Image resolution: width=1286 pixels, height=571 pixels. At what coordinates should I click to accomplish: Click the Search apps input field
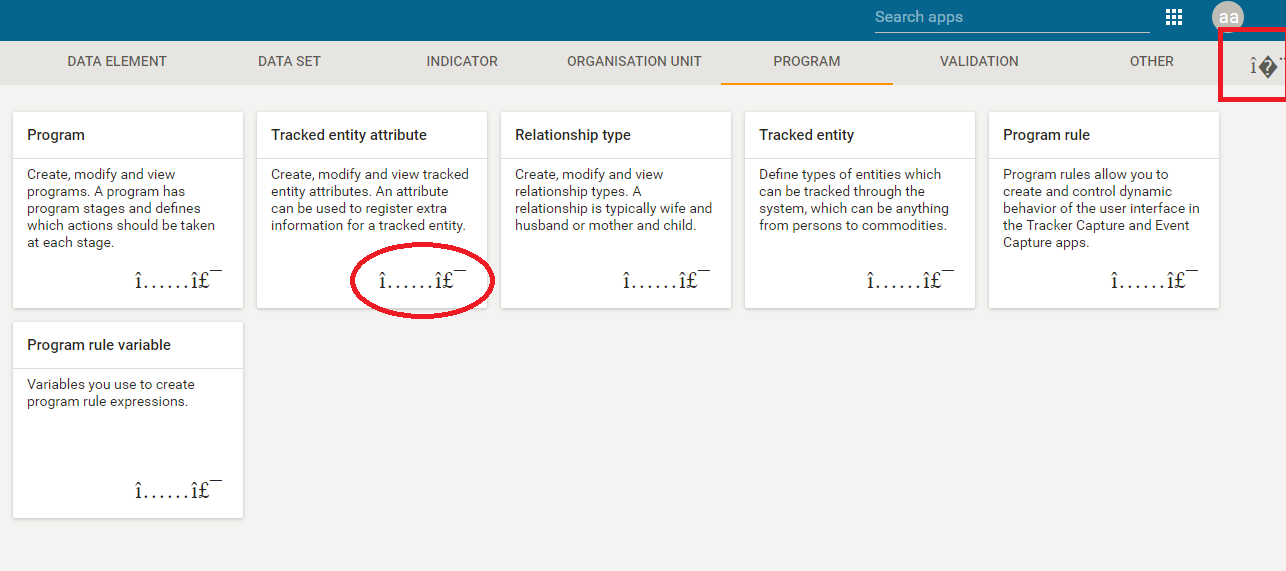1010,17
